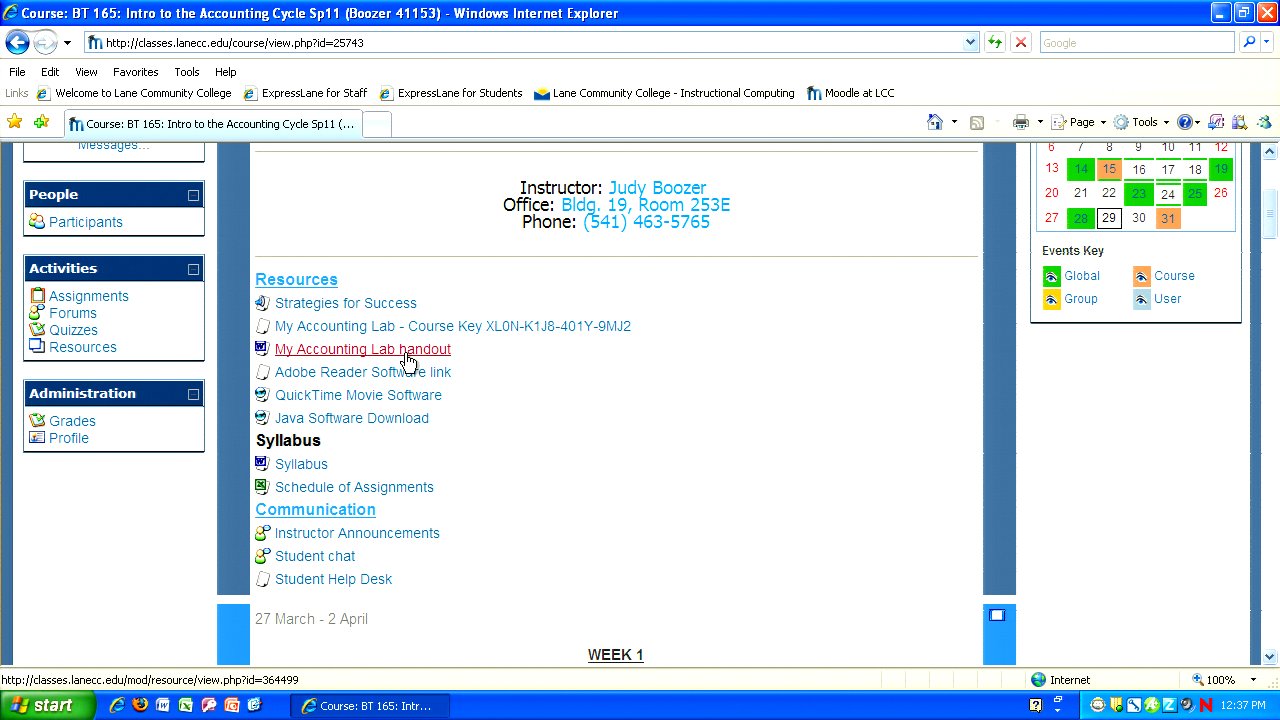Toggle Course events eye icon
Screen dimensions: 1280x720
[1141, 276]
